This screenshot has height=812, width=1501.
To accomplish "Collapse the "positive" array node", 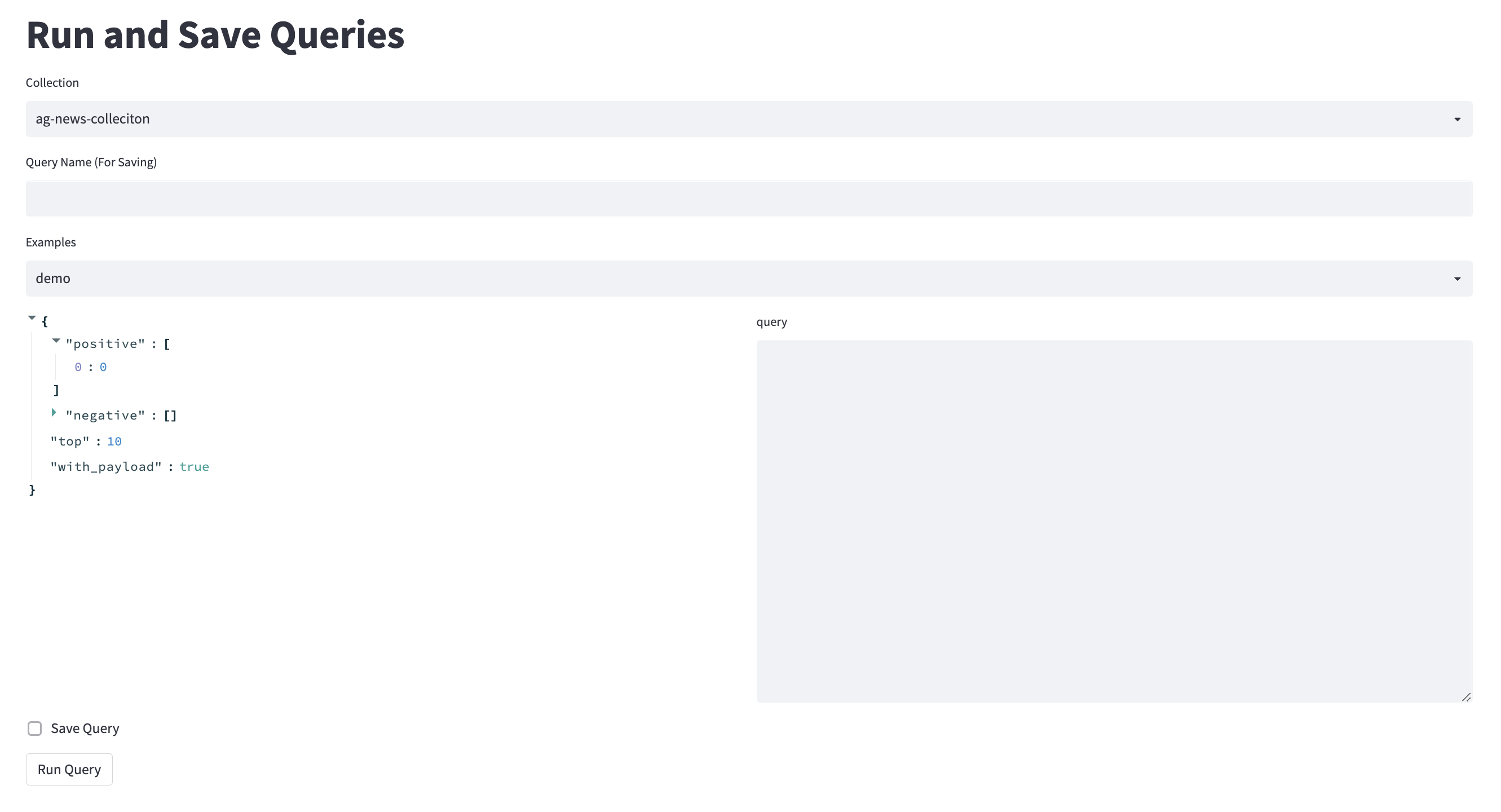I will pyautogui.click(x=56, y=341).
